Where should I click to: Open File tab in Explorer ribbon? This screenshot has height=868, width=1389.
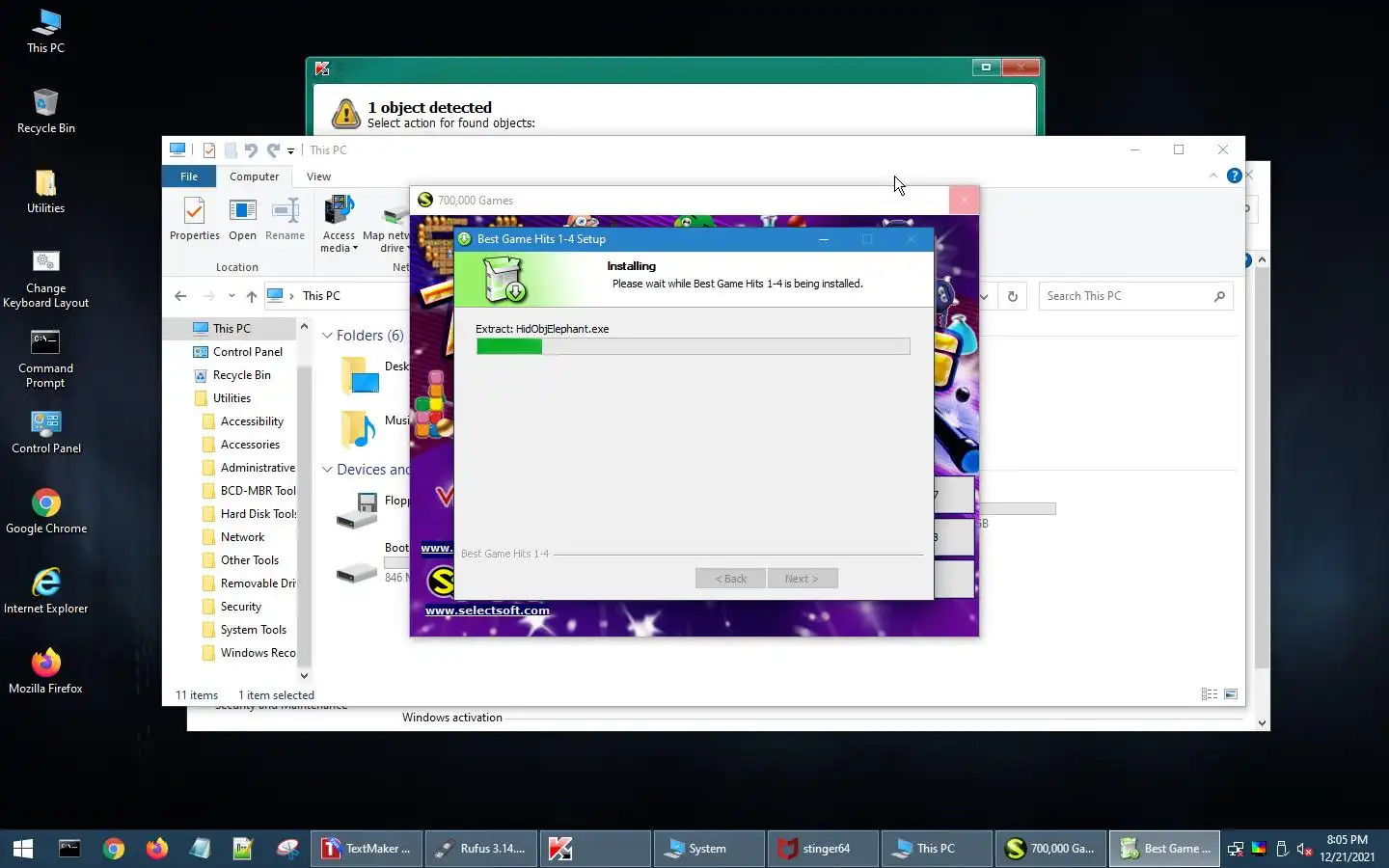coord(189,176)
